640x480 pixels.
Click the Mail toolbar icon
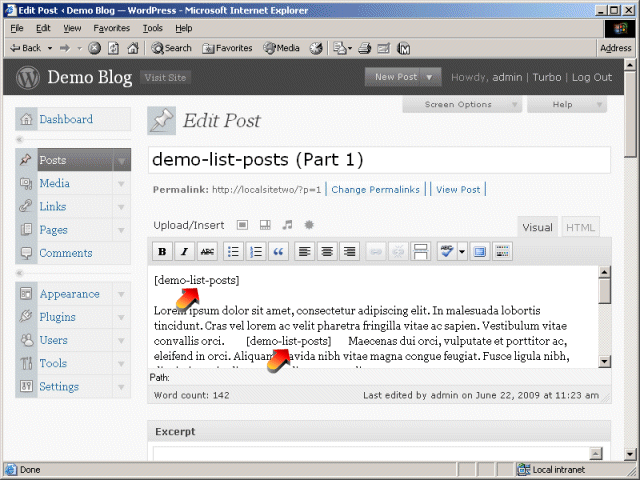342,48
